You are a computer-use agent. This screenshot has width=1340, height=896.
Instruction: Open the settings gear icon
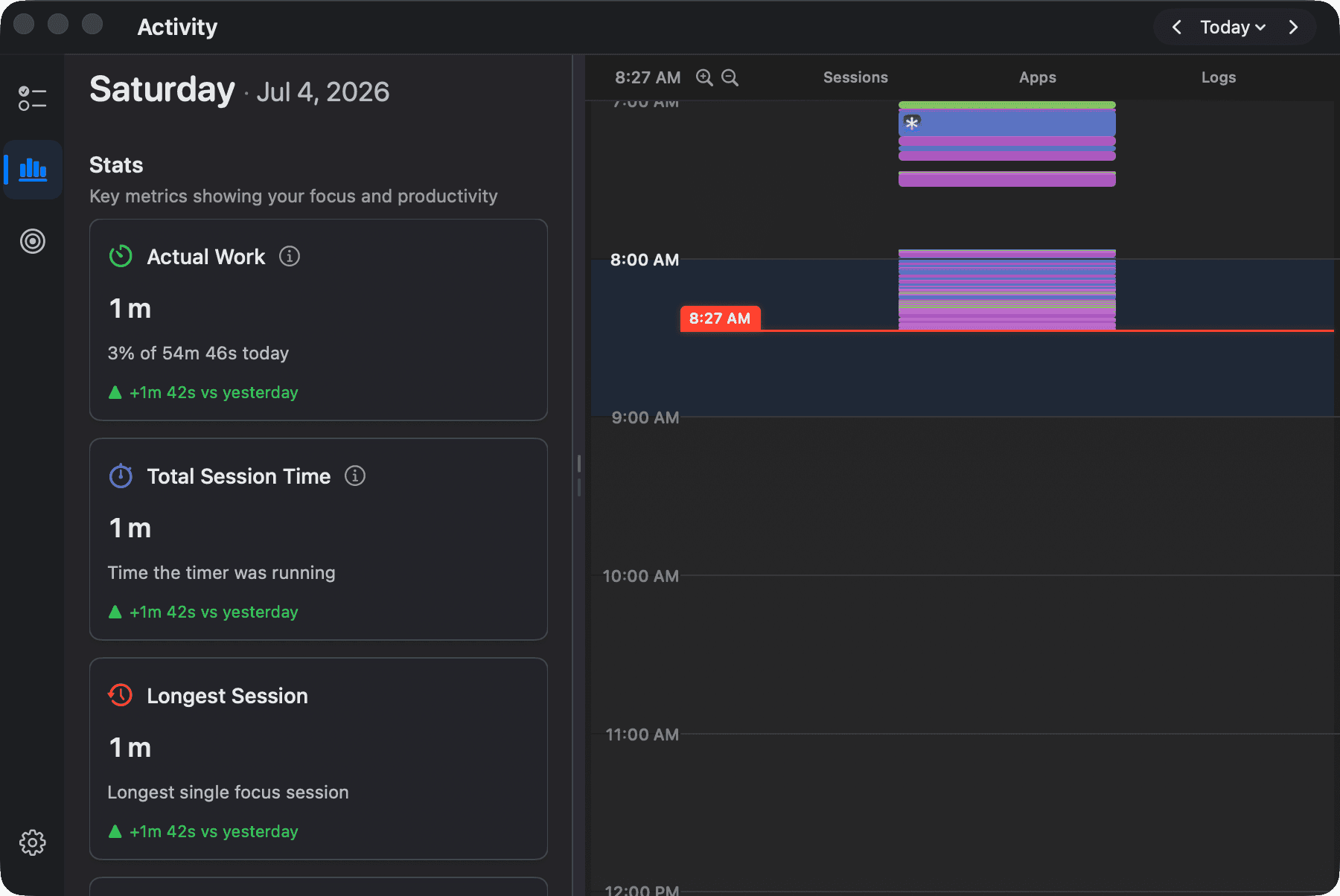(x=33, y=842)
